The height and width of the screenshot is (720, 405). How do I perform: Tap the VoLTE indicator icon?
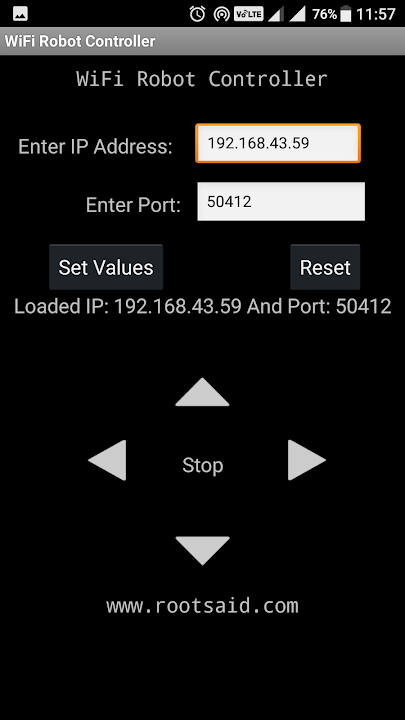[x=248, y=14]
